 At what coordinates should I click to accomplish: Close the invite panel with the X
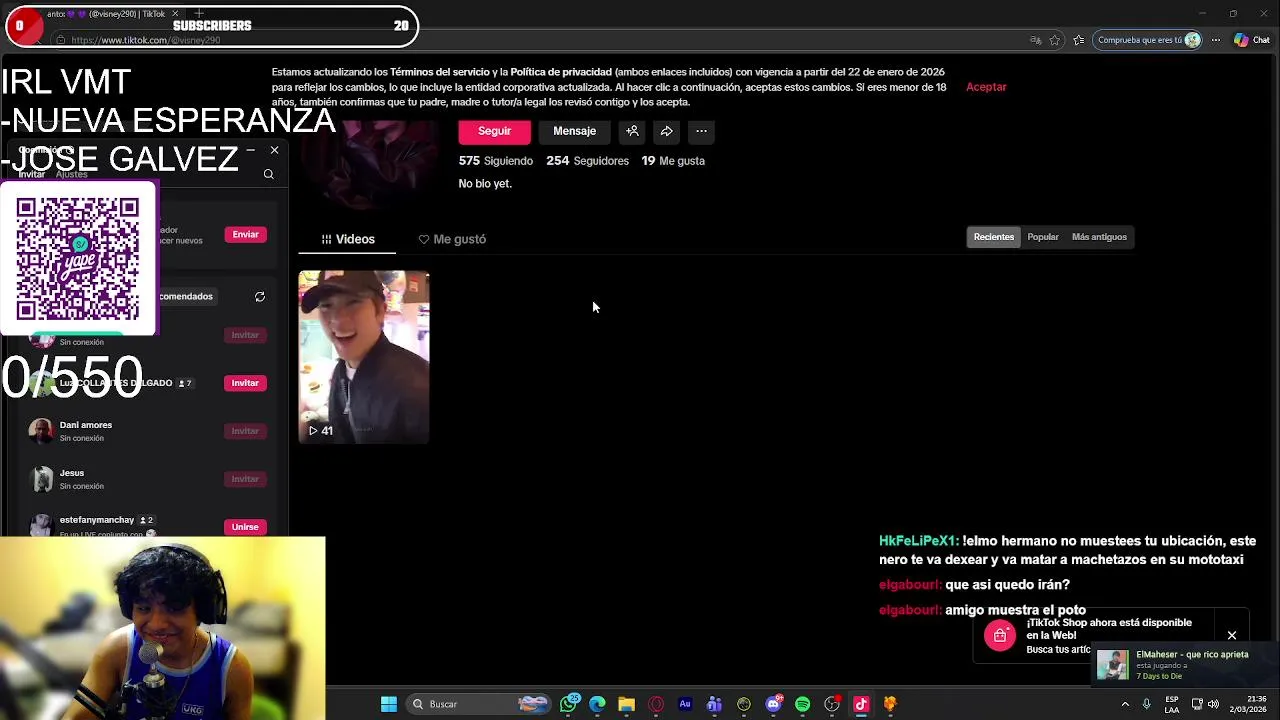click(x=274, y=150)
